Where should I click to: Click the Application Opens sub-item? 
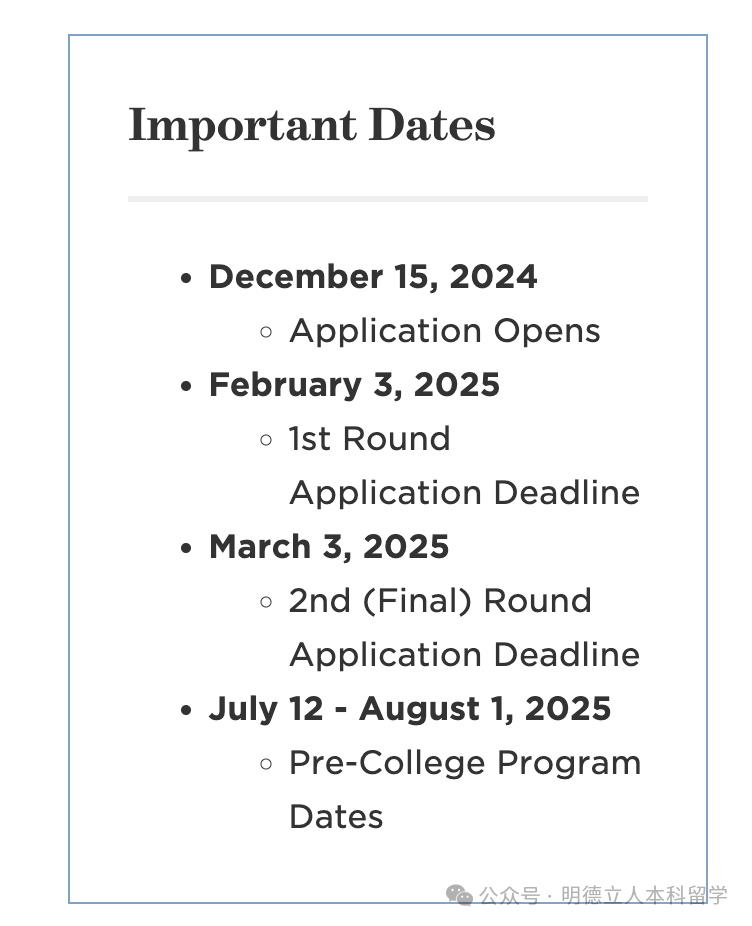pyautogui.click(x=445, y=331)
